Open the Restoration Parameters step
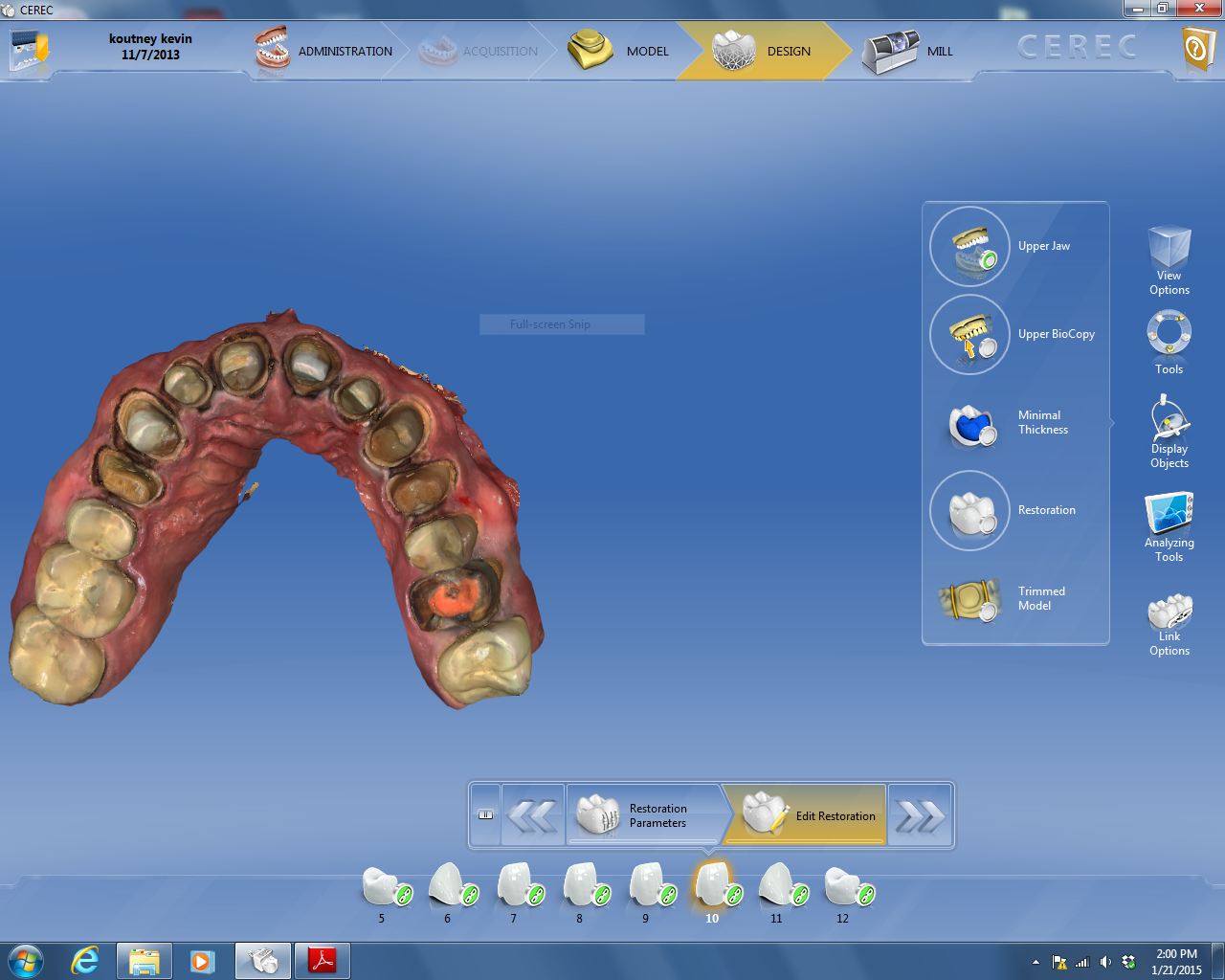 645,815
